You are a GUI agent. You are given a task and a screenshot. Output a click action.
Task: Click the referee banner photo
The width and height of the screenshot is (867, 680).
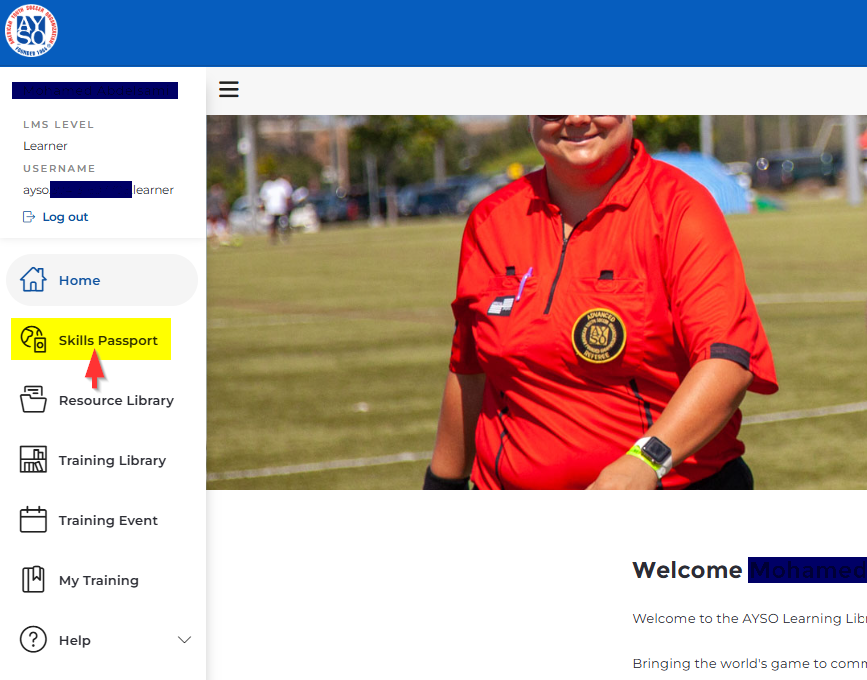point(536,300)
